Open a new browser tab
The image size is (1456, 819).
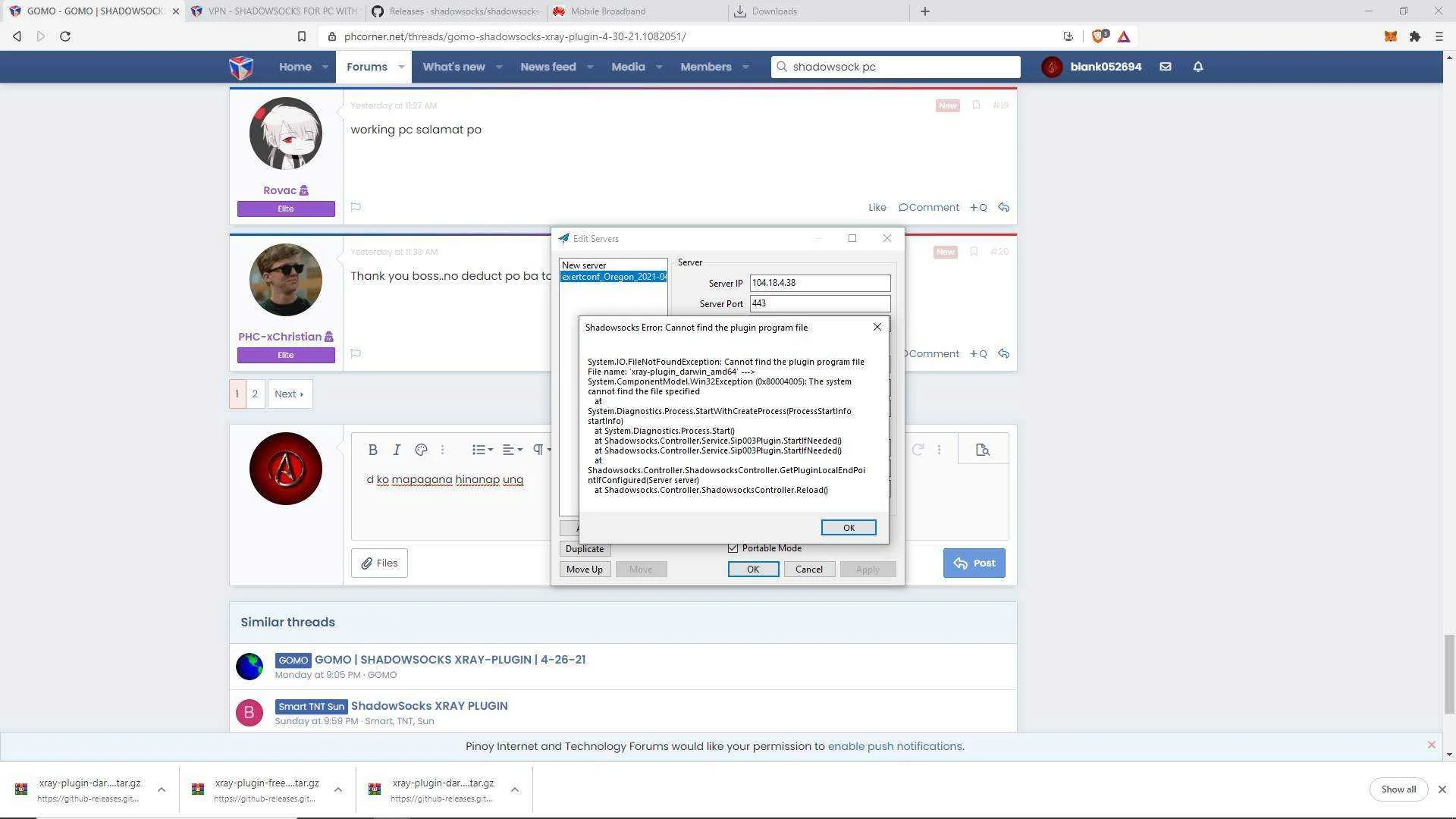[x=925, y=11]
